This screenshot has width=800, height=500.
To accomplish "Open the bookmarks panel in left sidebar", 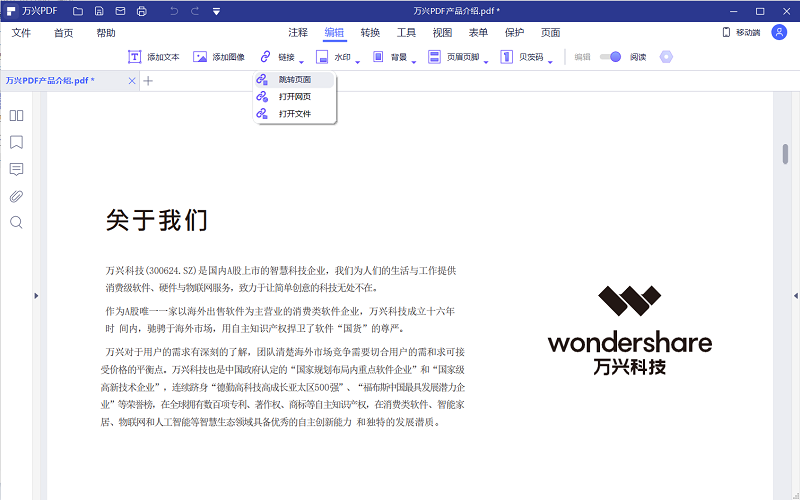I will tap(16, 142).
